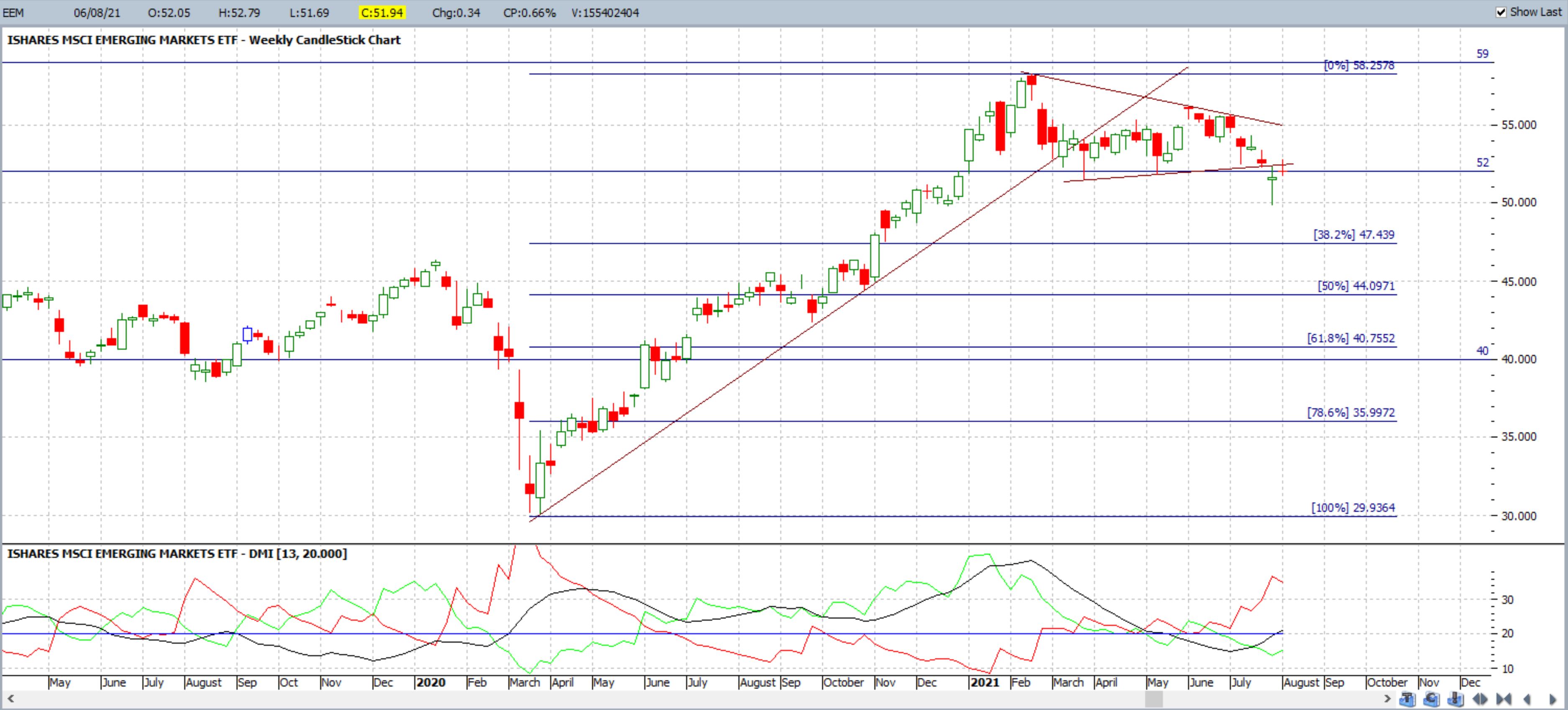Viewport: 1568px width, 710px height.
Task: Click the DMI axis label 30
Action: [x=1507, y=600]
